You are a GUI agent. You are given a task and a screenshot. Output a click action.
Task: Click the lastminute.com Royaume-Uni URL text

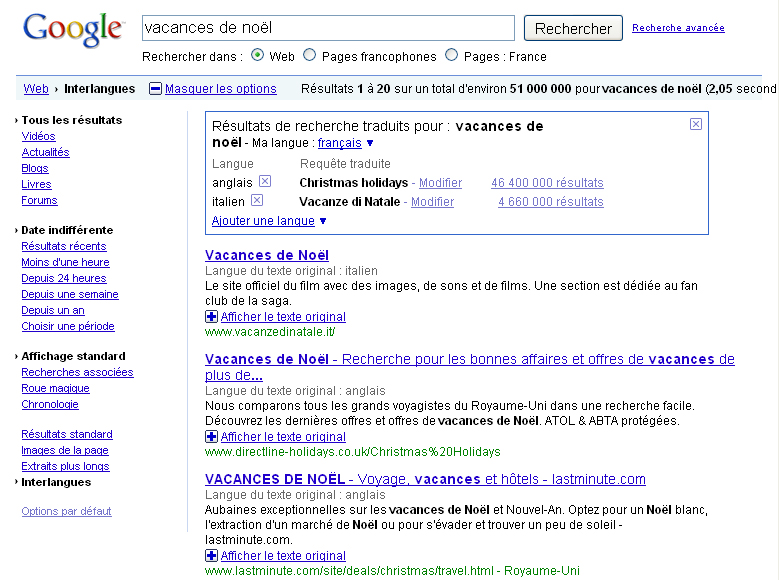click(x=392, y=571)
